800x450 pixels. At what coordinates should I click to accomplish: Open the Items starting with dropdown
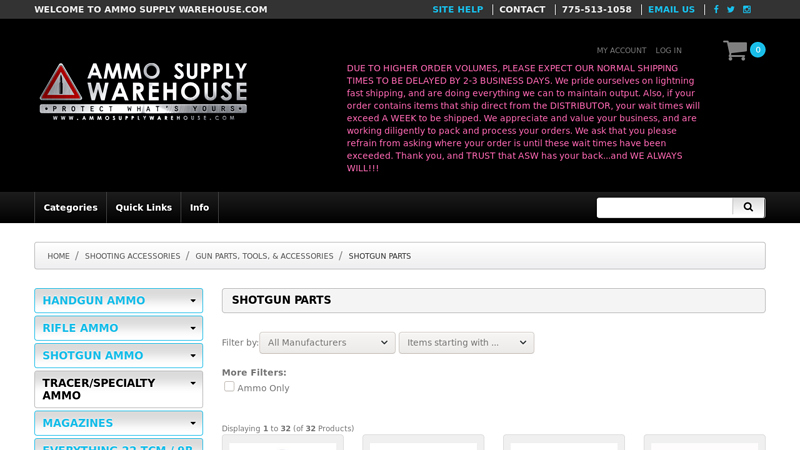click(466, 343)
